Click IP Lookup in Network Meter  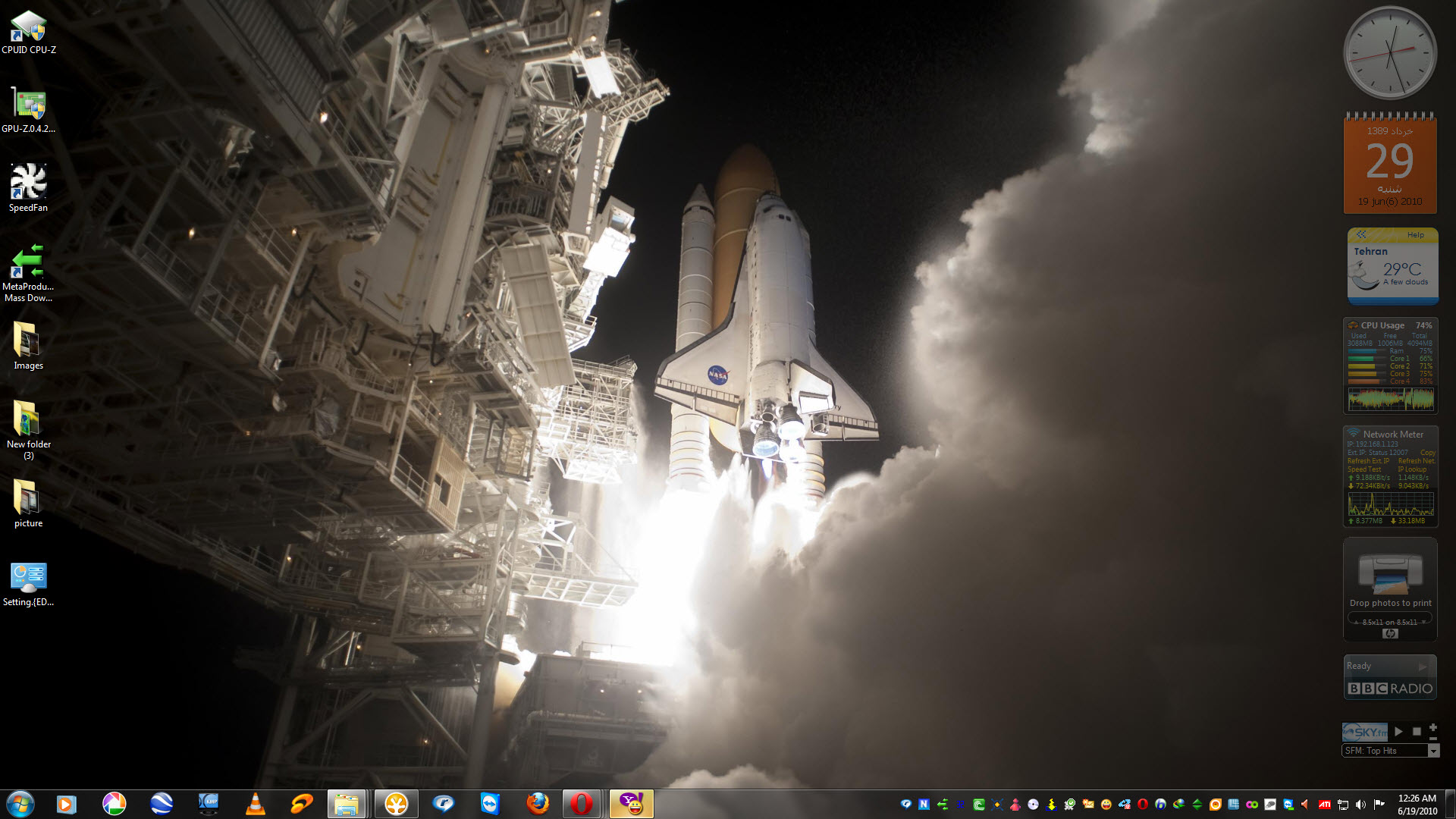(x=1412, y=469)
